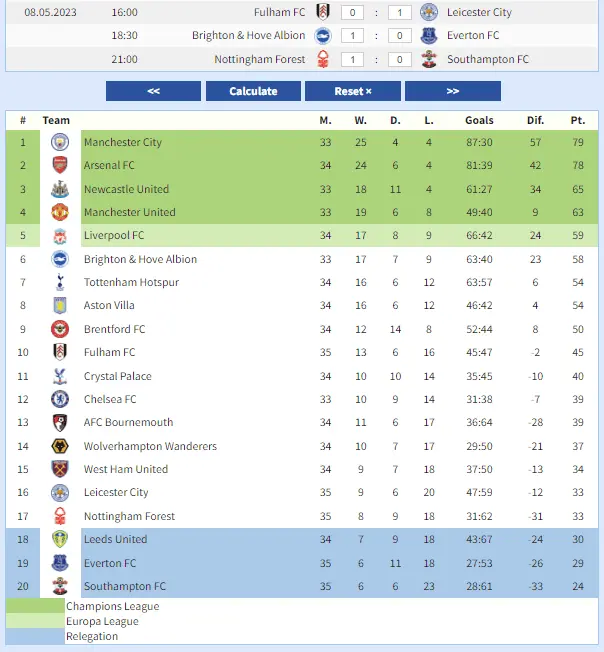604x652 pixels.
Task: Click the Chelsea FC crest icon
Action: click(x=60, y=399)
